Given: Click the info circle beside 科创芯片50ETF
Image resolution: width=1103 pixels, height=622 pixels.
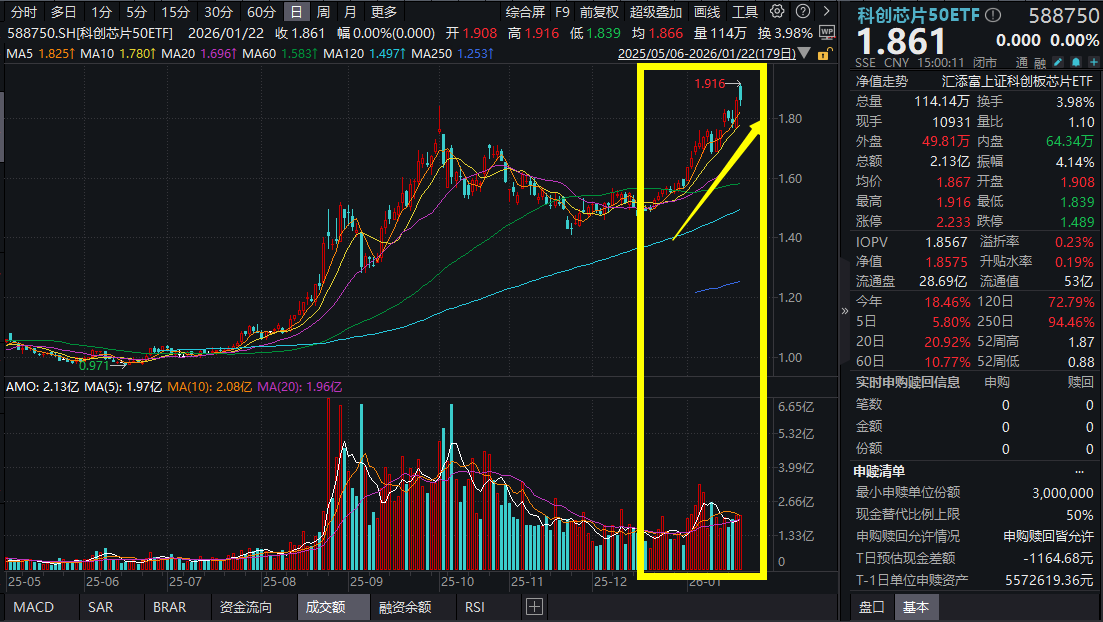Looking at the screenshot, I should point(993,13).
